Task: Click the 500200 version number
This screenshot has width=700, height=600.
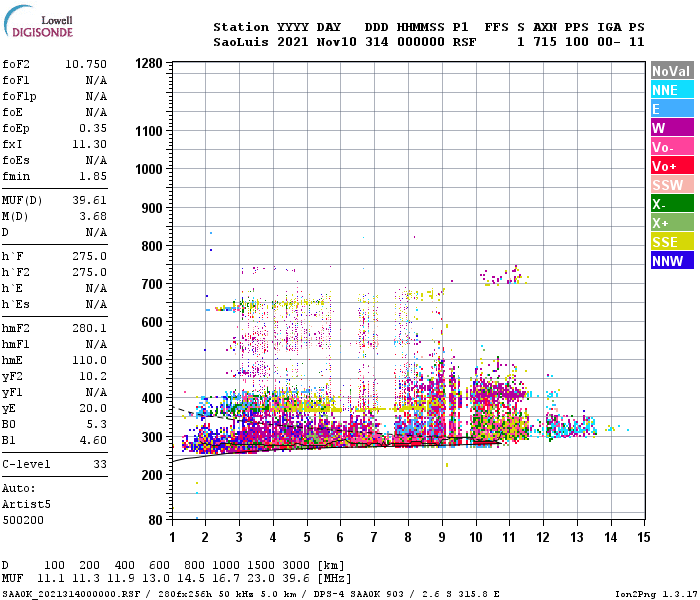Action: click(23, 520)
